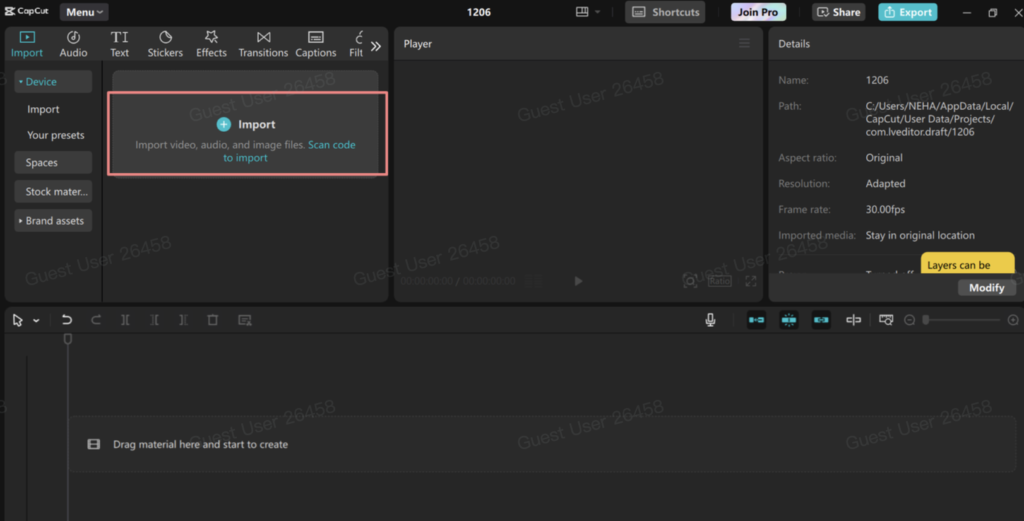Open Stock materials in sidebar
This screenshot has width=1024, height=521.
click(53, 191)
